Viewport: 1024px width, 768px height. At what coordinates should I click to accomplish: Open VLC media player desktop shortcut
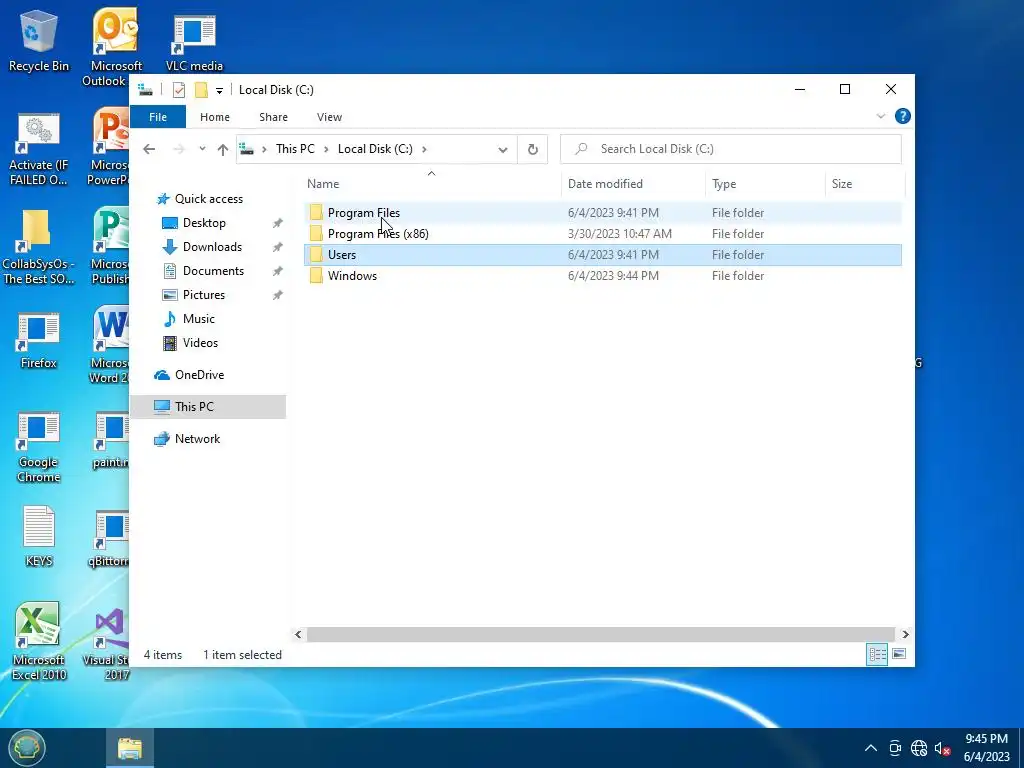coord(194,43)
